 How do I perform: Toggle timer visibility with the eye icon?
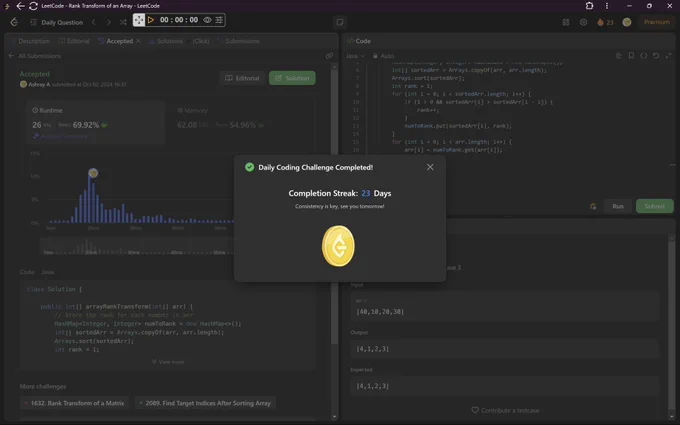tap(207, 20)
